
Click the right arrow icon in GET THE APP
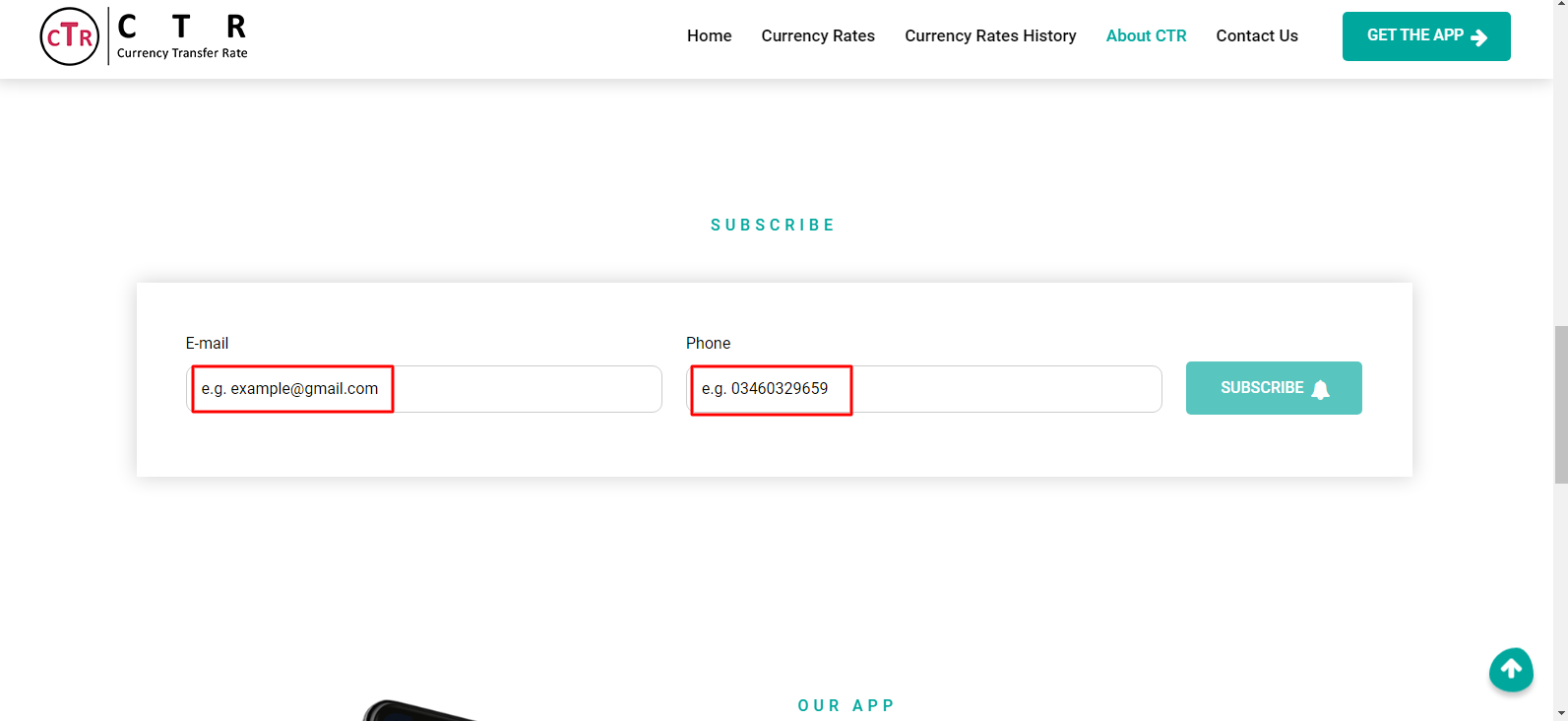[1478, 37]
